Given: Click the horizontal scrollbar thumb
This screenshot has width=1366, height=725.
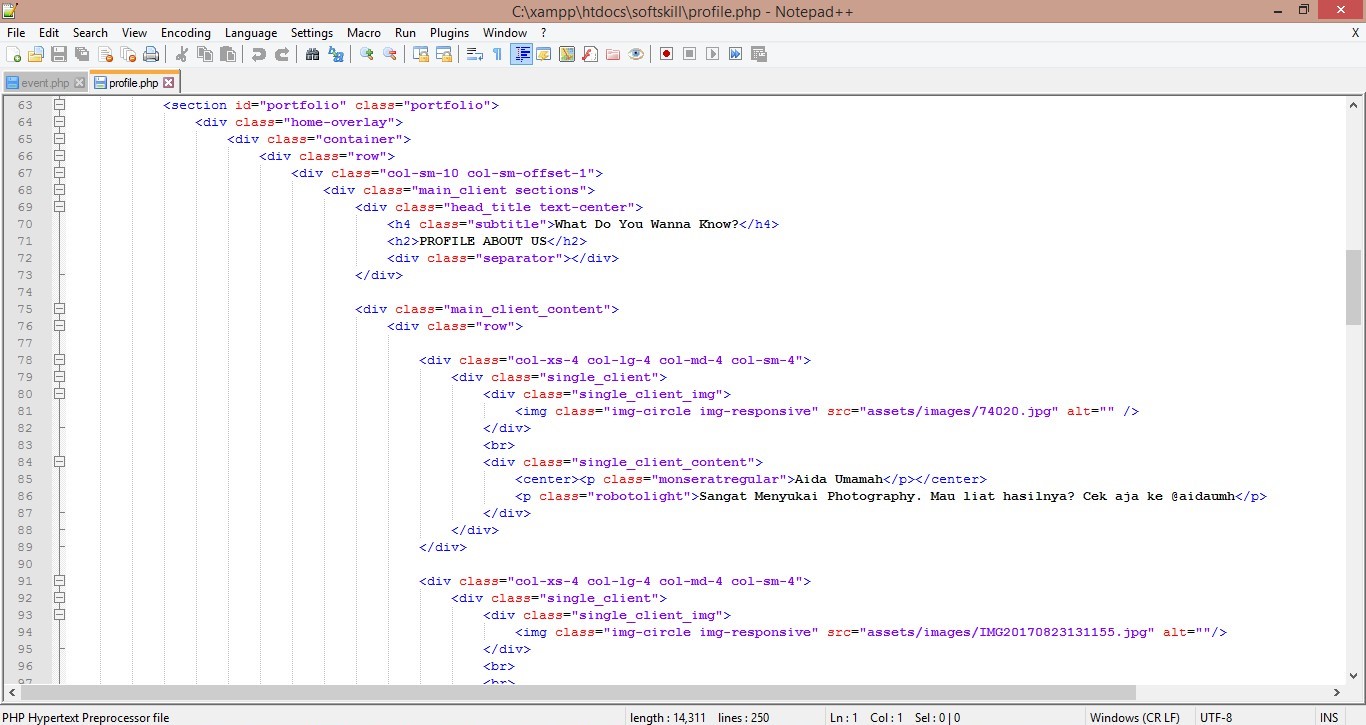Looking at the screenshot, I should pos(578,692).
